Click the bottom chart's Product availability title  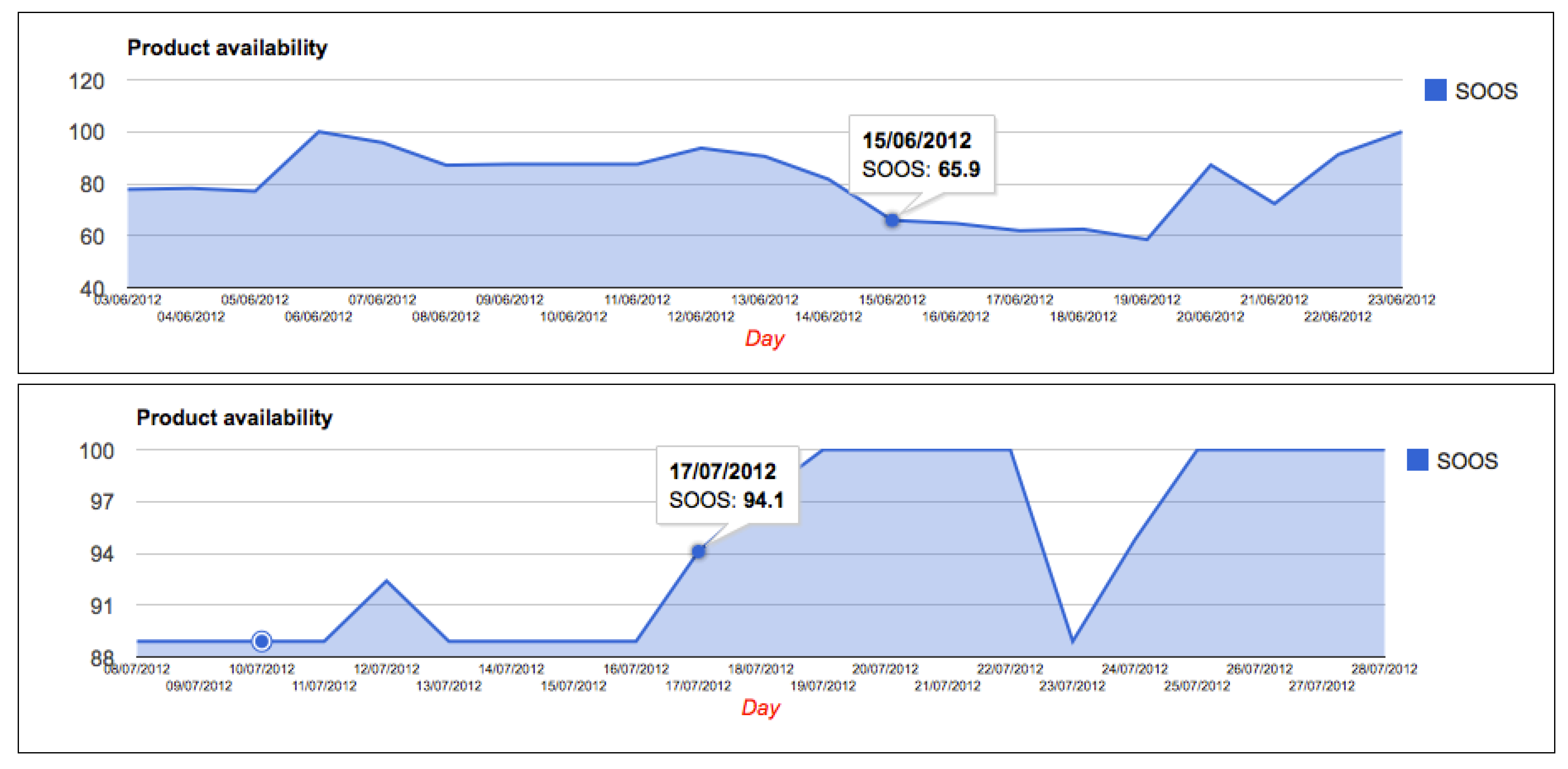click(234, 417)
